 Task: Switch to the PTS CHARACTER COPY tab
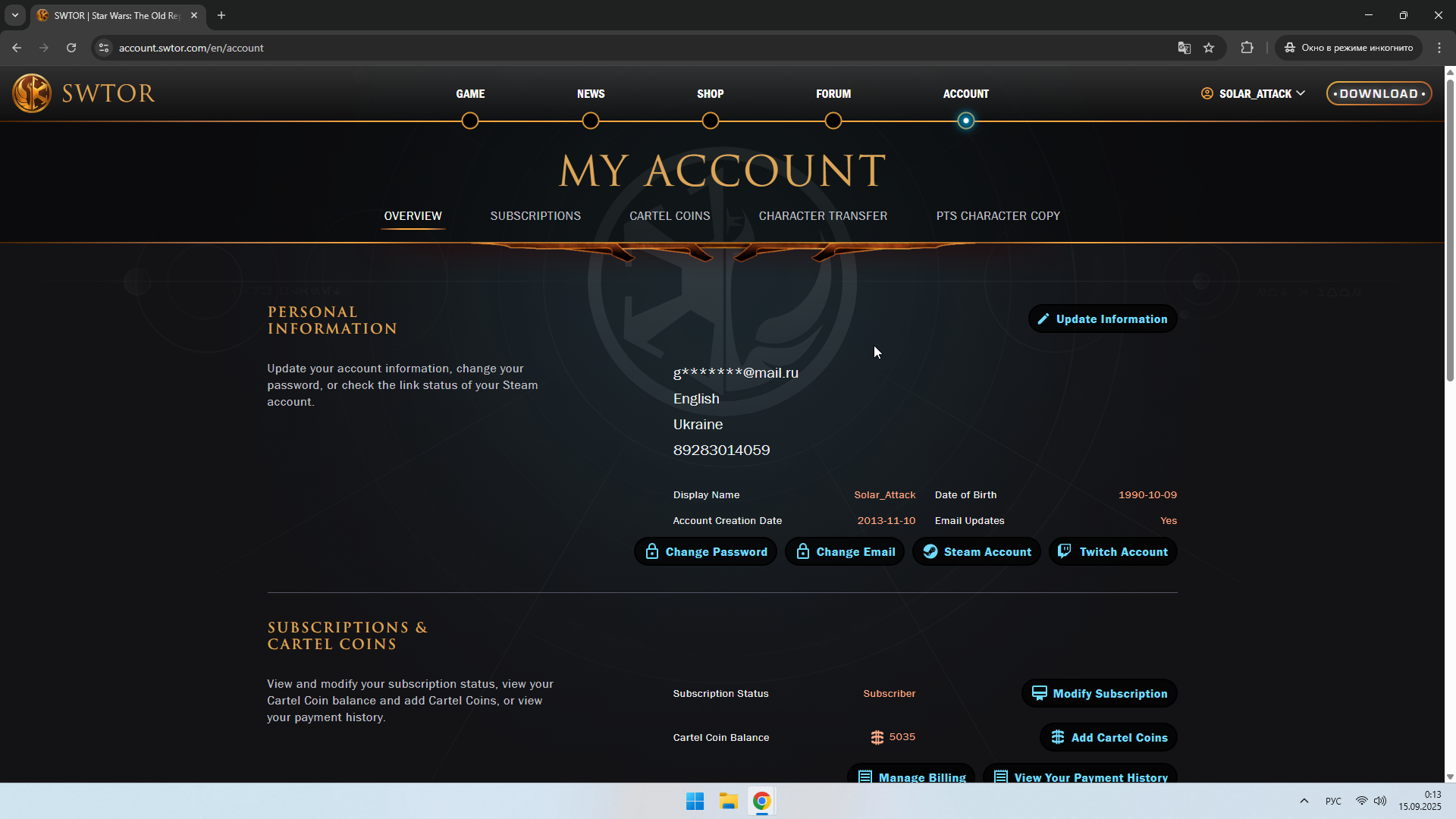(998, 216)
